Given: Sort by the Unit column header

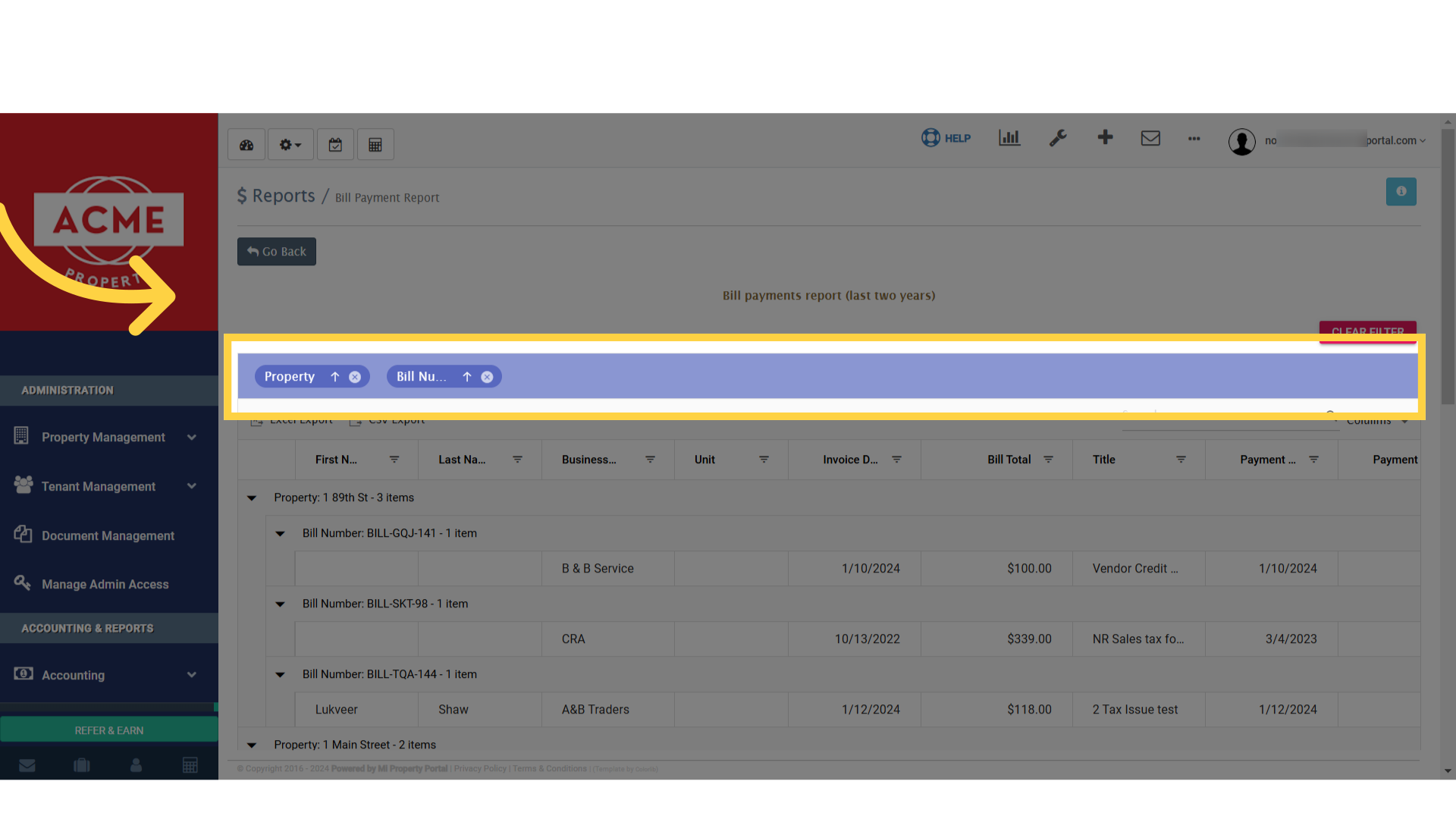Looking at the screenshot, I should point(704,460).
